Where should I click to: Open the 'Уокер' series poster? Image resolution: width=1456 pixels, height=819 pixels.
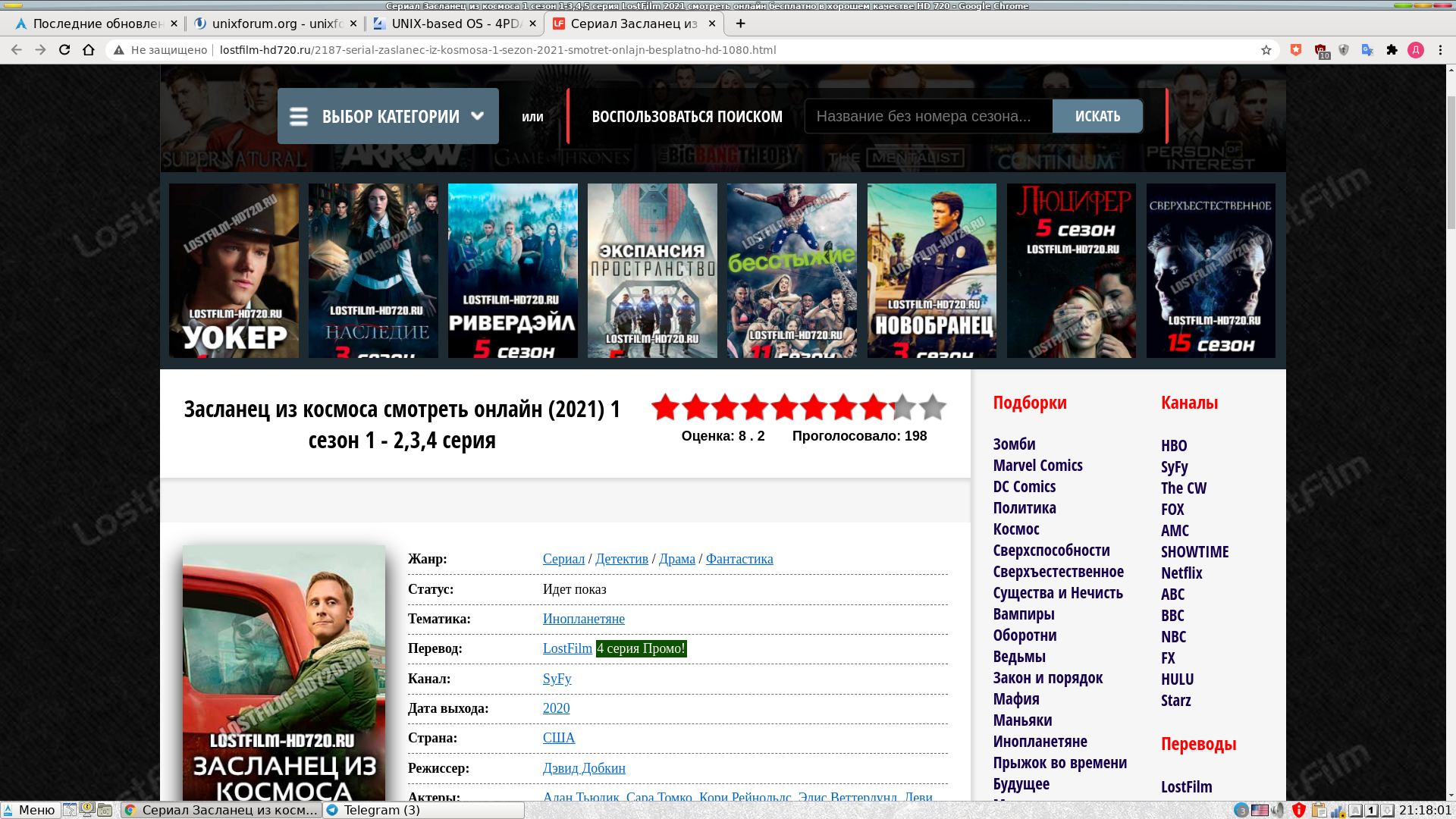(234, 271)
